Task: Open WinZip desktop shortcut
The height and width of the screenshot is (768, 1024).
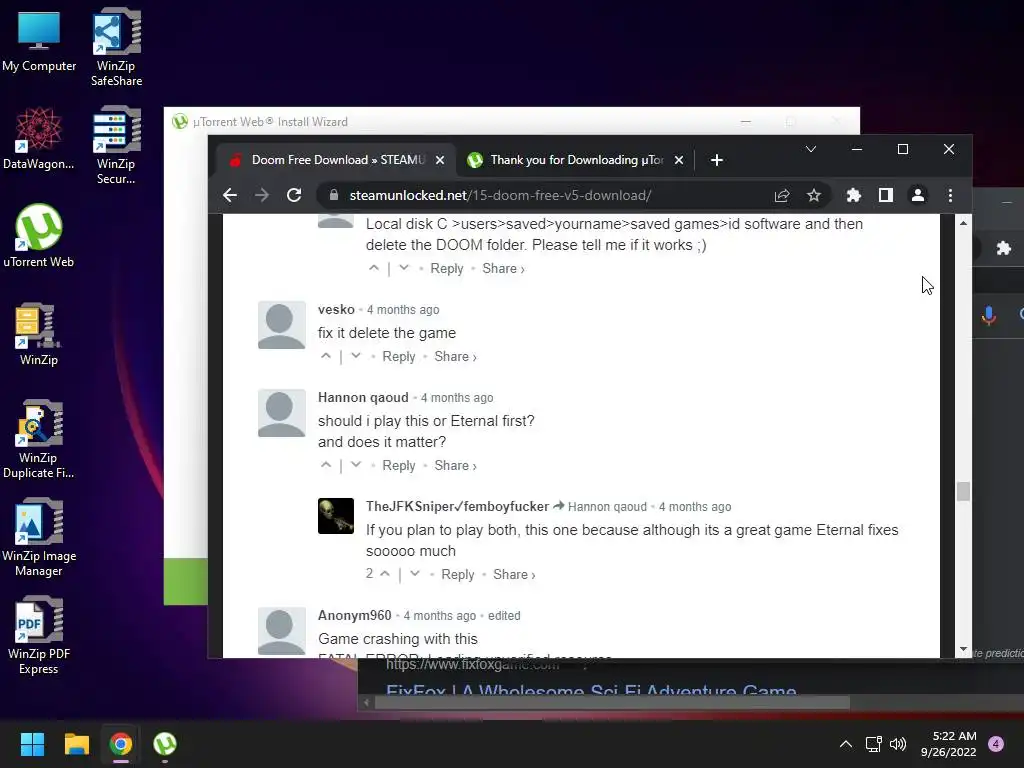Action: (39, 334)
